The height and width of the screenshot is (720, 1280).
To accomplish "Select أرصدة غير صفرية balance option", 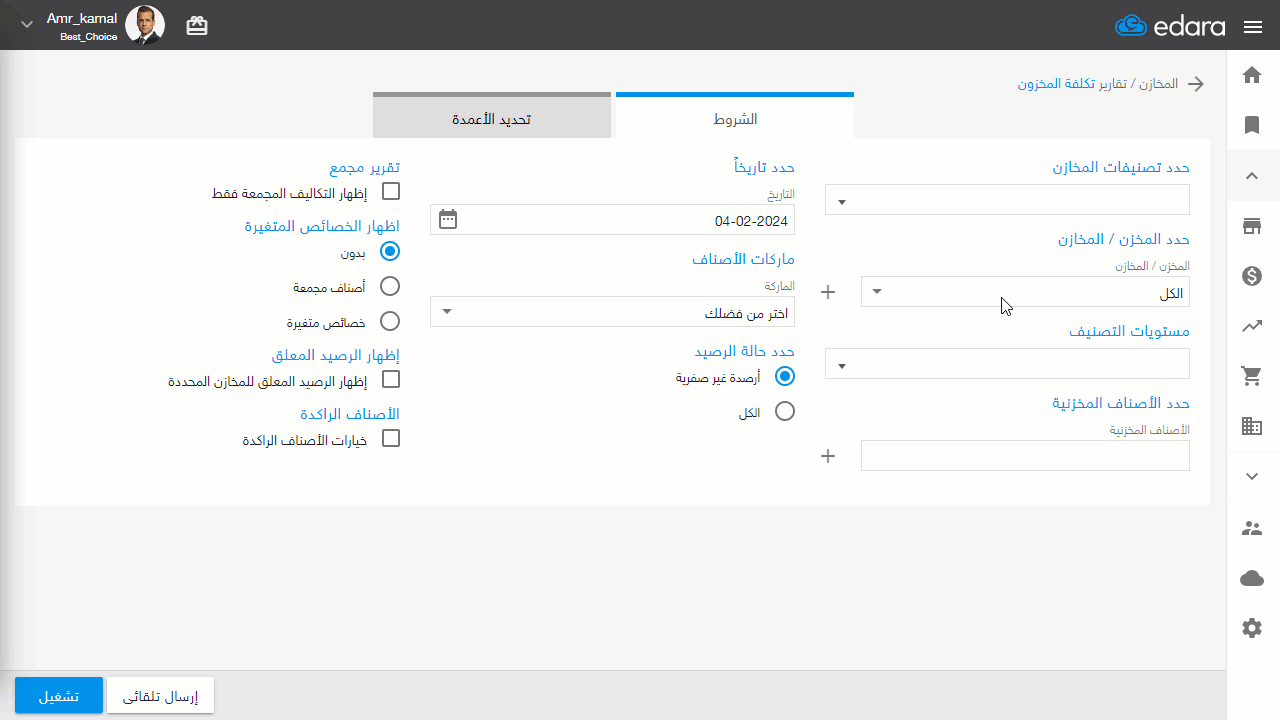I will tap(785, 376).
